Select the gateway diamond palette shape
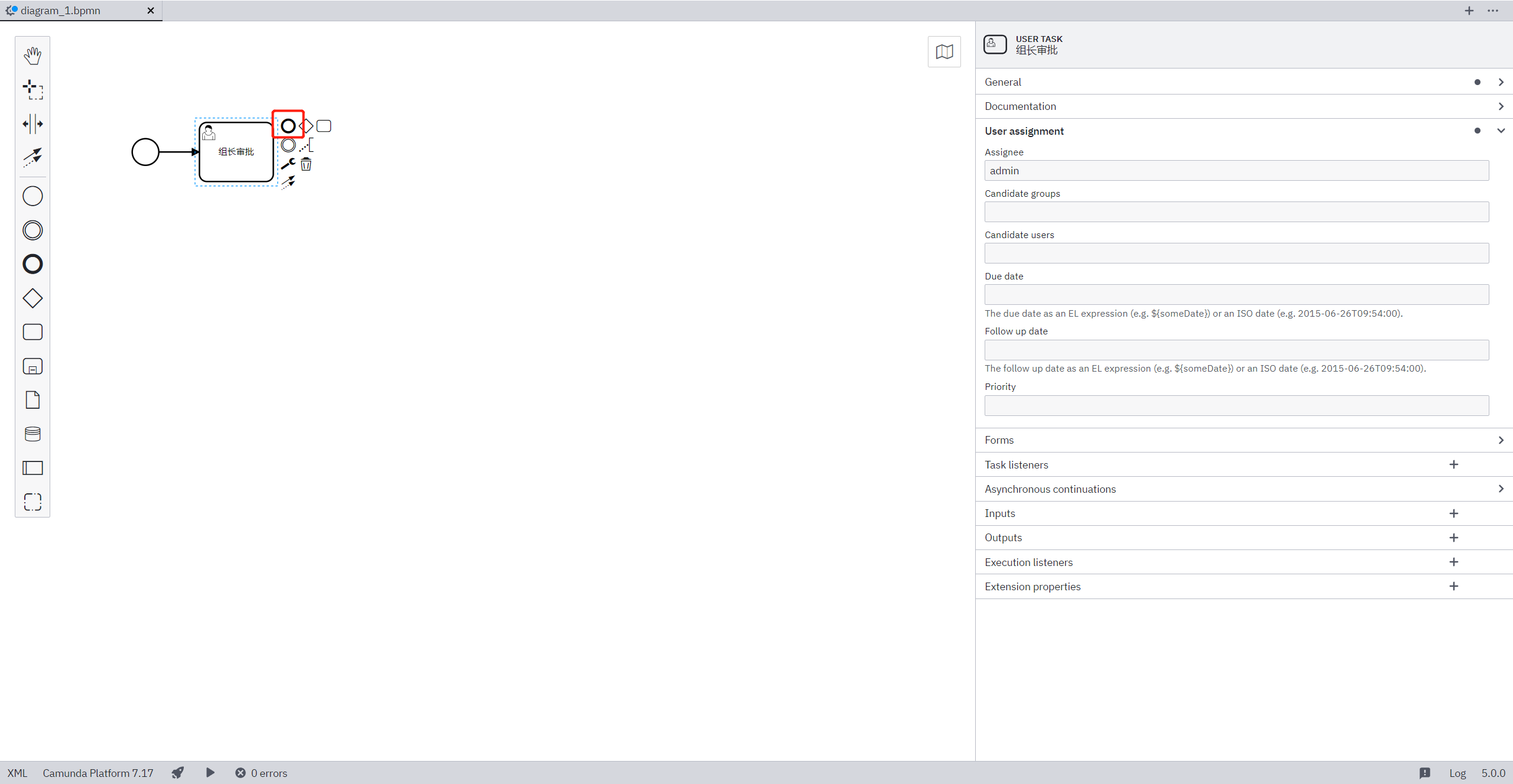Viewport: 1513px width, 784px height. point(33,298)
